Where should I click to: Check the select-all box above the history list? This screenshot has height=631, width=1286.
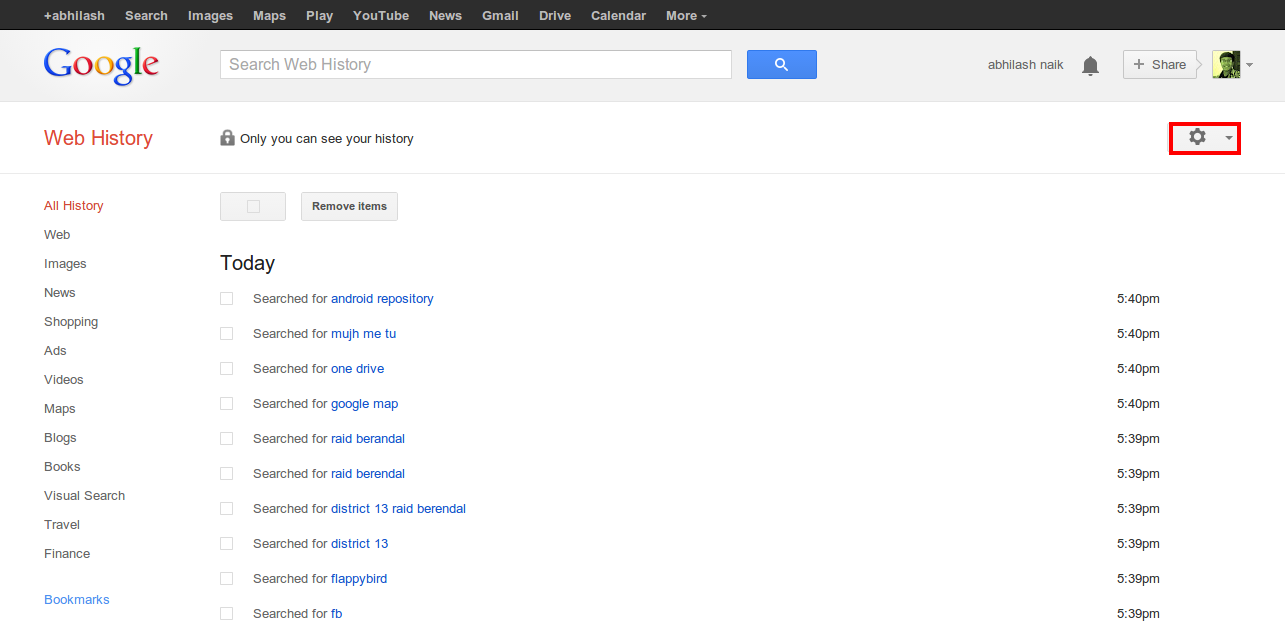(x=252, y=206)
